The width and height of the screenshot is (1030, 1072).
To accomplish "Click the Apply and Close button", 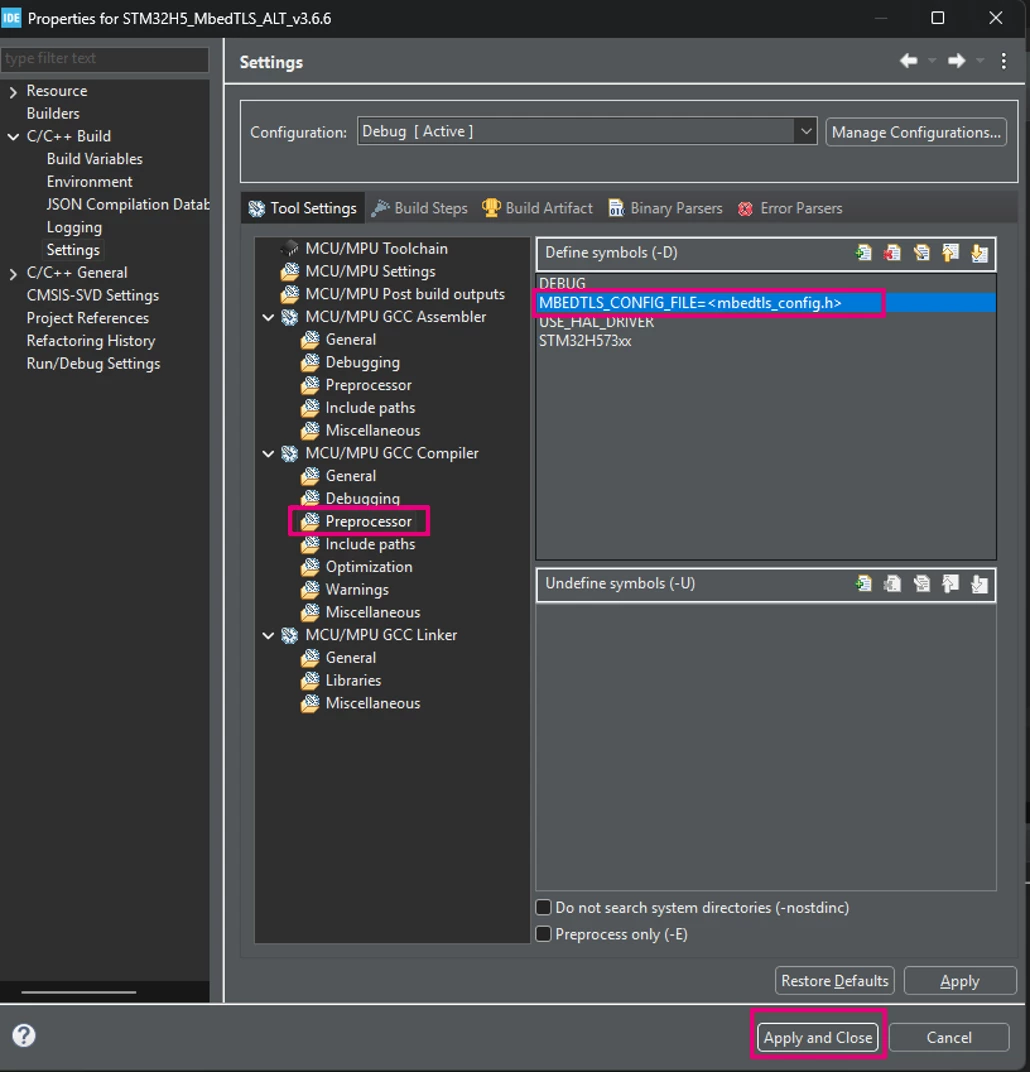I will 817,1037.
